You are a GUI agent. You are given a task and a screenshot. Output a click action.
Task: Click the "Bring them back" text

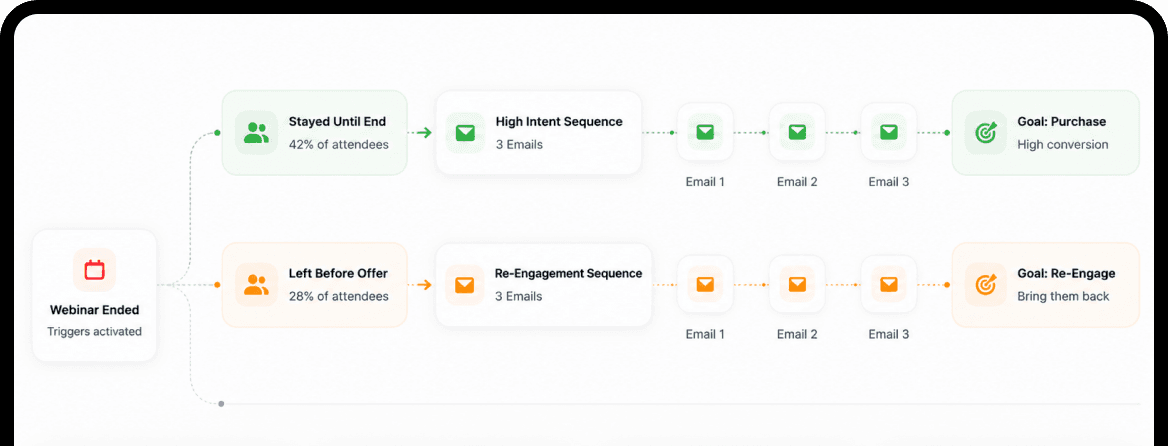tap(1064, 296)
